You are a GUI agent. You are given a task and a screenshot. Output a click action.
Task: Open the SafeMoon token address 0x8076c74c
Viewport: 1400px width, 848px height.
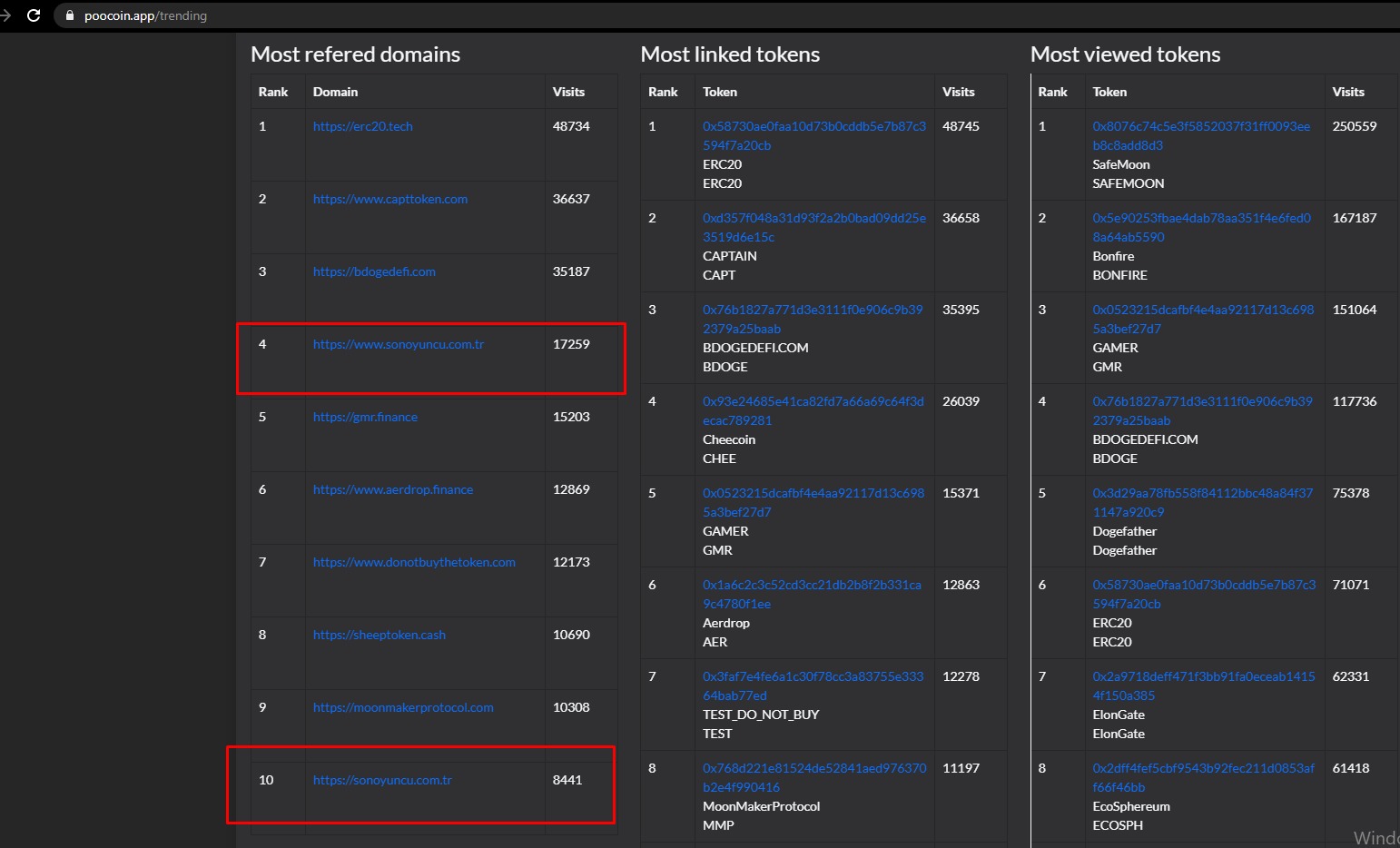1201,135
